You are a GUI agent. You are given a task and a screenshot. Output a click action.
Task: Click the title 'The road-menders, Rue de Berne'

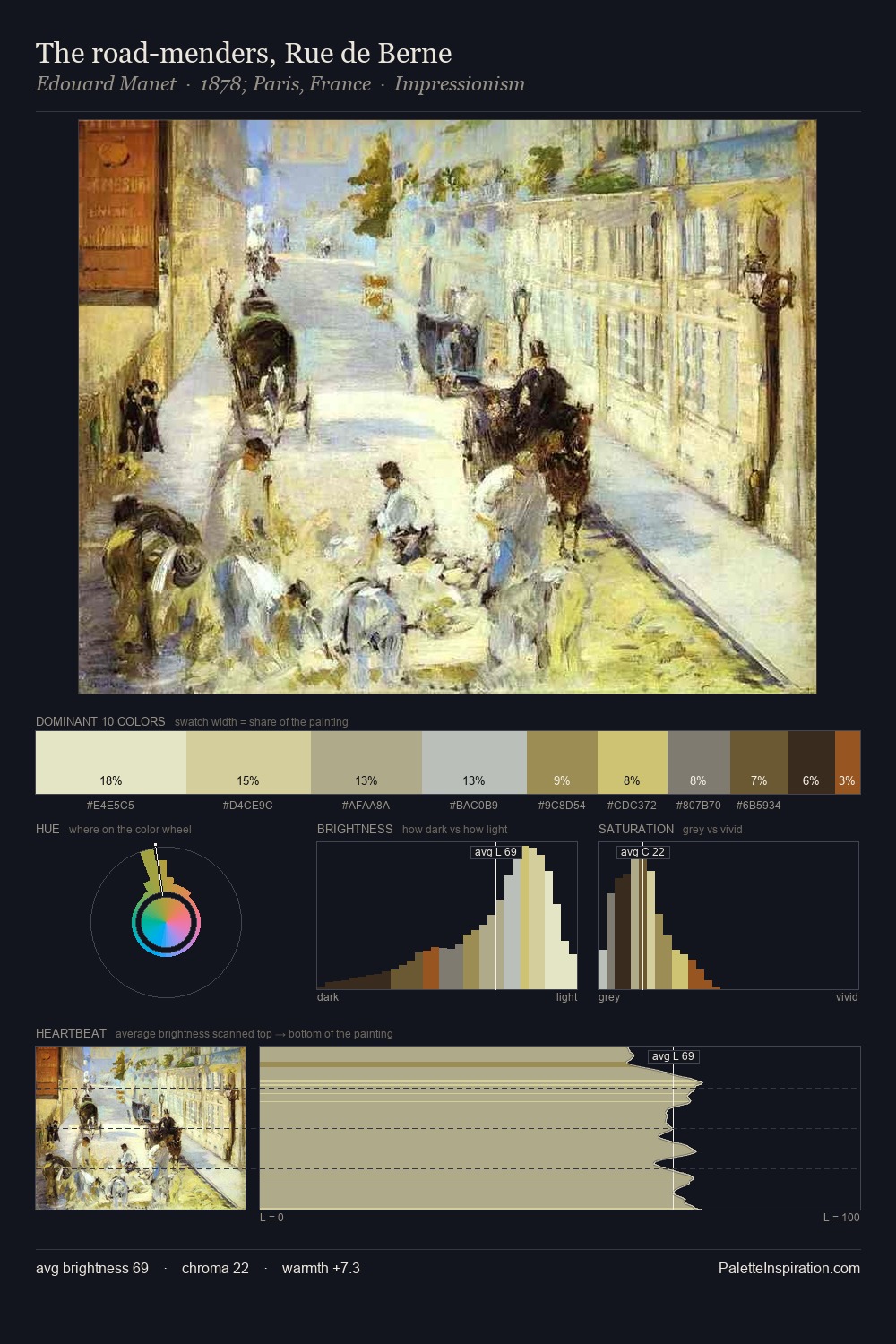[x=244, y=54]
